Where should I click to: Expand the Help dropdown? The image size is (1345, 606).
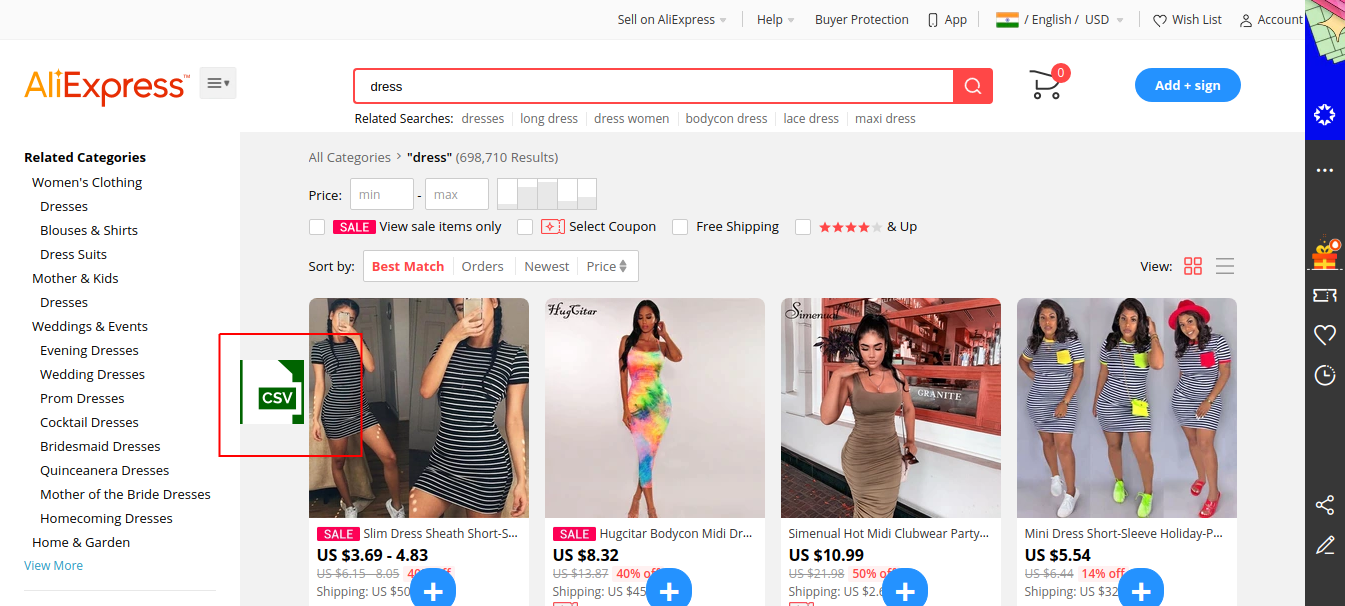tap(776, 20)
